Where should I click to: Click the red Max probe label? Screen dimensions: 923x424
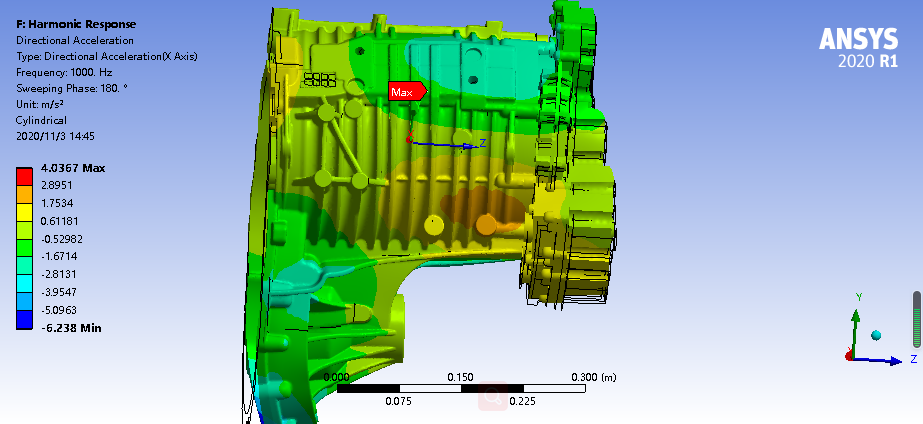405,92
